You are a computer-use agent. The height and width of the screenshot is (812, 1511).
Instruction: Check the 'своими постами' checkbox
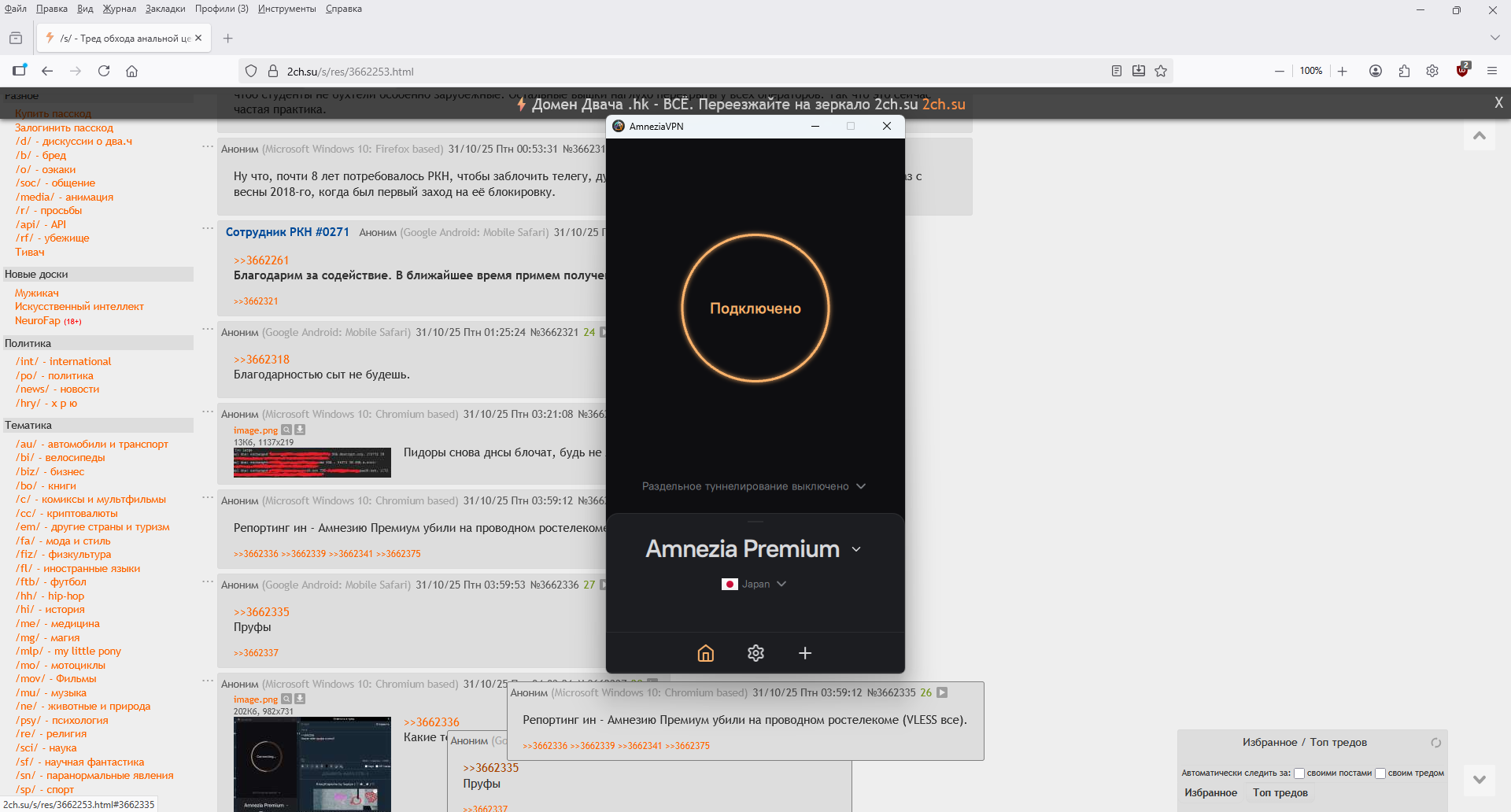coord(1299,773)
